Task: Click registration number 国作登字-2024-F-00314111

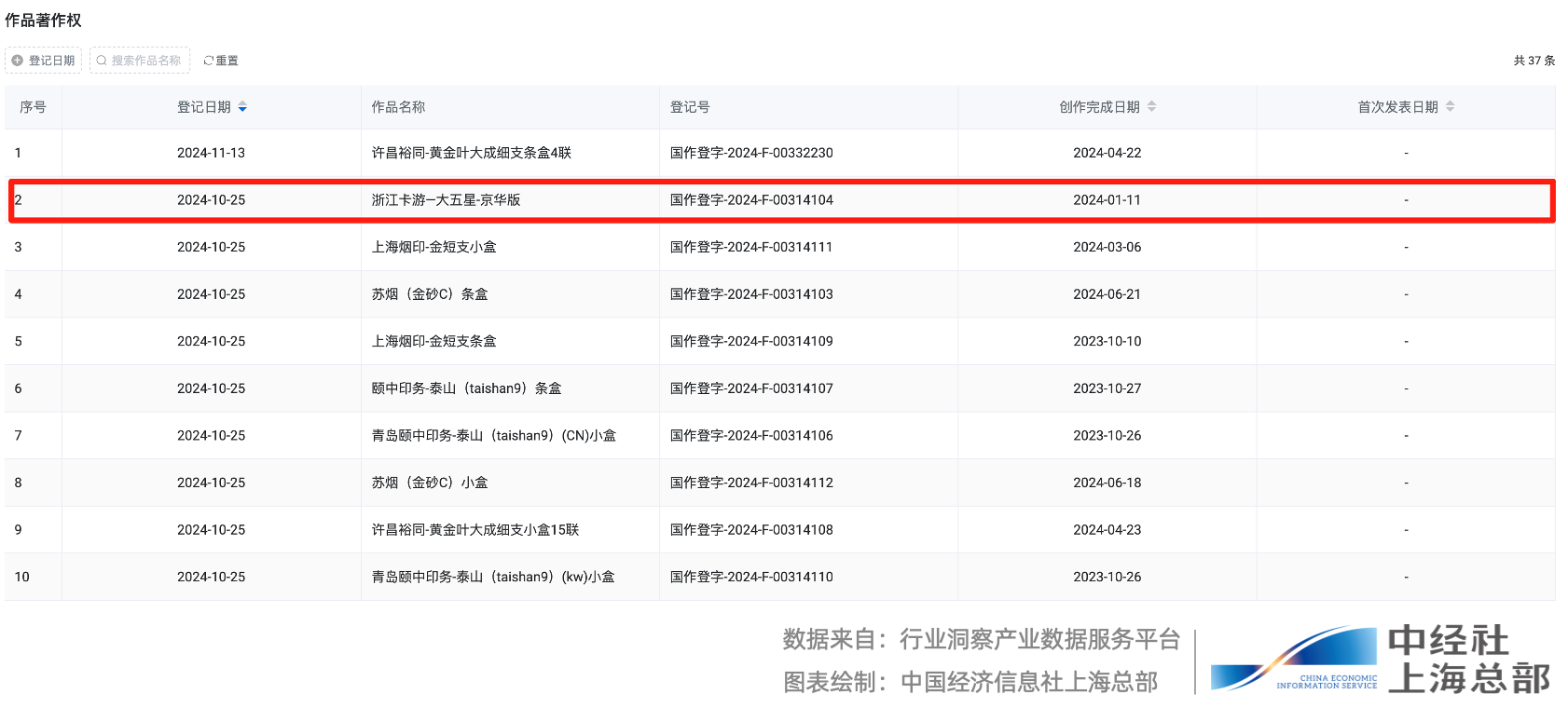Action: (x=751, y=247)
